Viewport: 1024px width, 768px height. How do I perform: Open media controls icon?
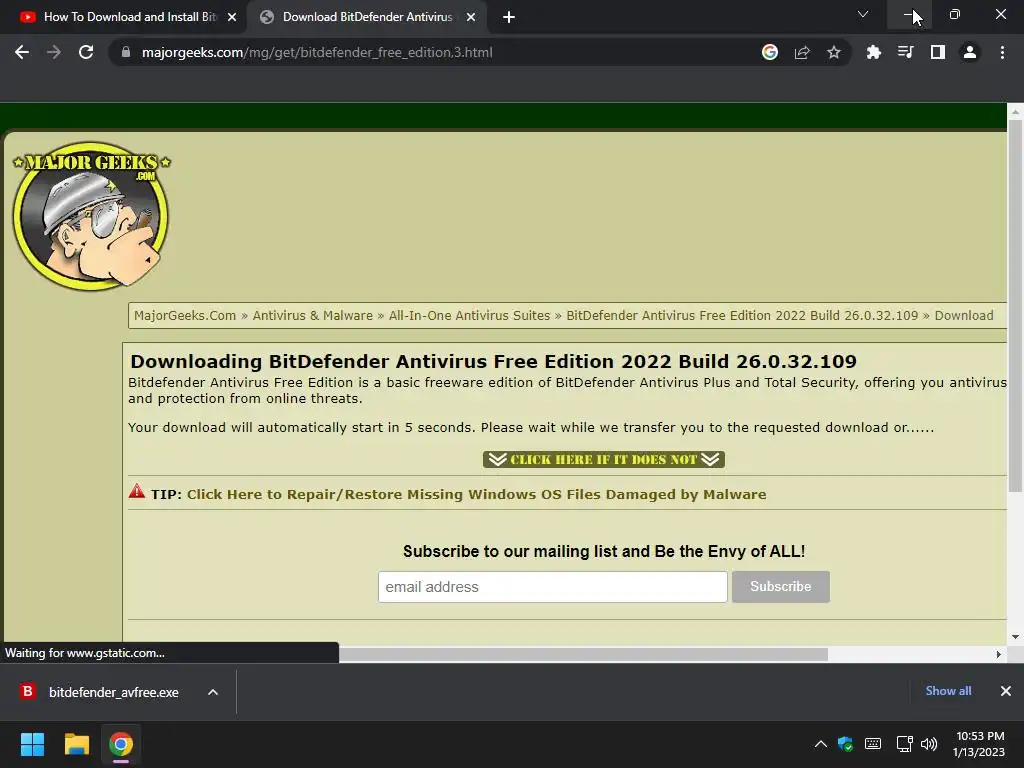click(x=905, y=52)
